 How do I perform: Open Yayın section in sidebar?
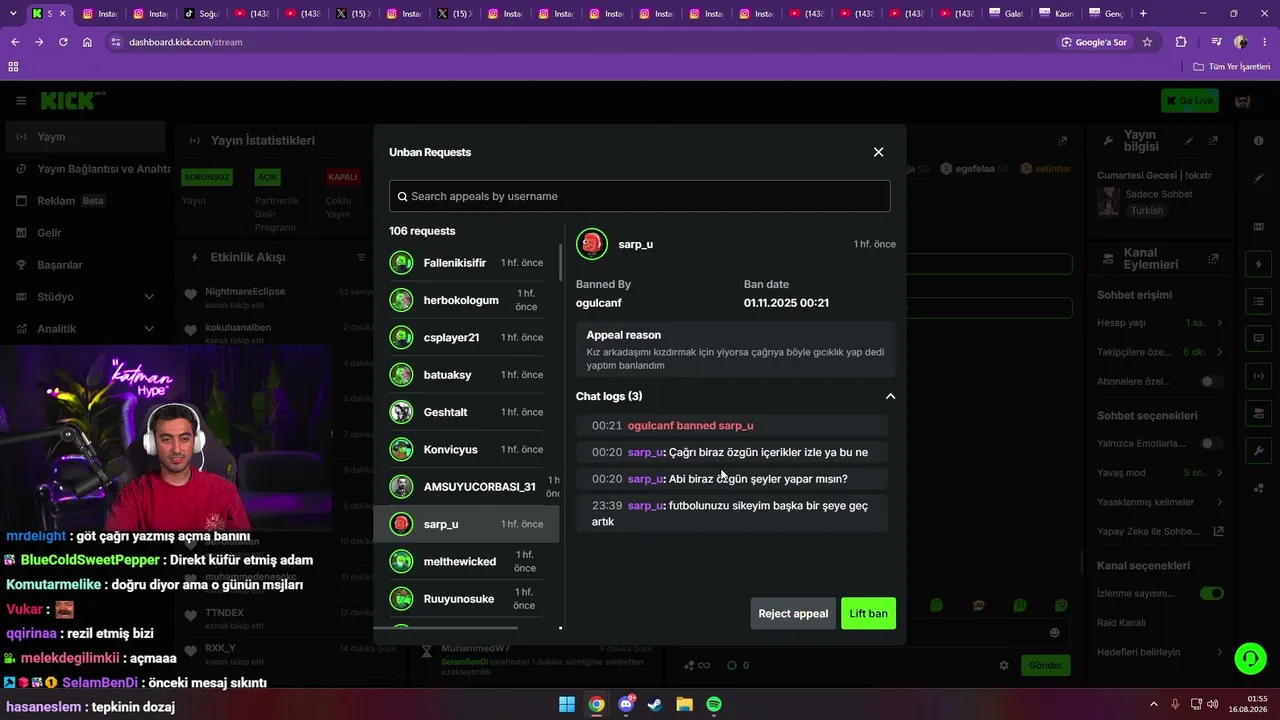click(85, 137)
